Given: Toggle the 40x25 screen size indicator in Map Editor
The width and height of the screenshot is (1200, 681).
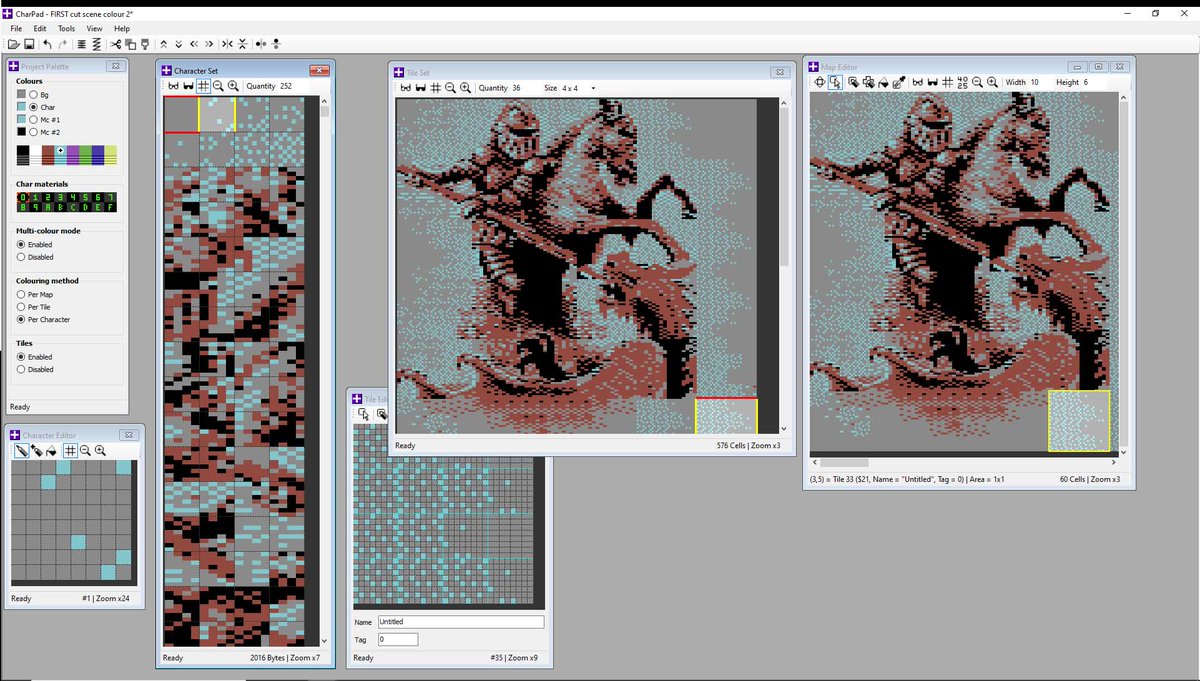Looking at the screenshot, I should point(963,82).
